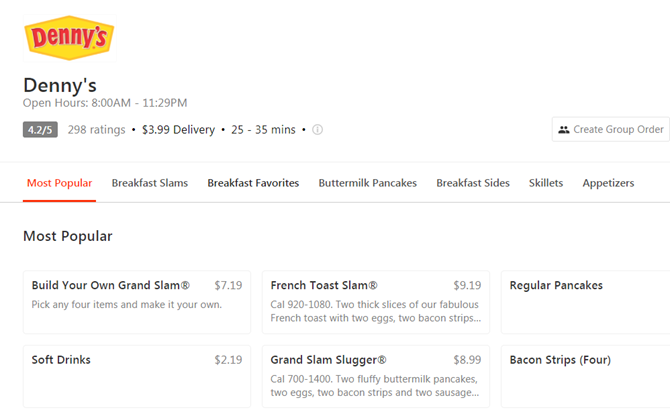This screenshot has height=412, width=670.
Task: Switch to the Appetizers tab
Action: 608,183
